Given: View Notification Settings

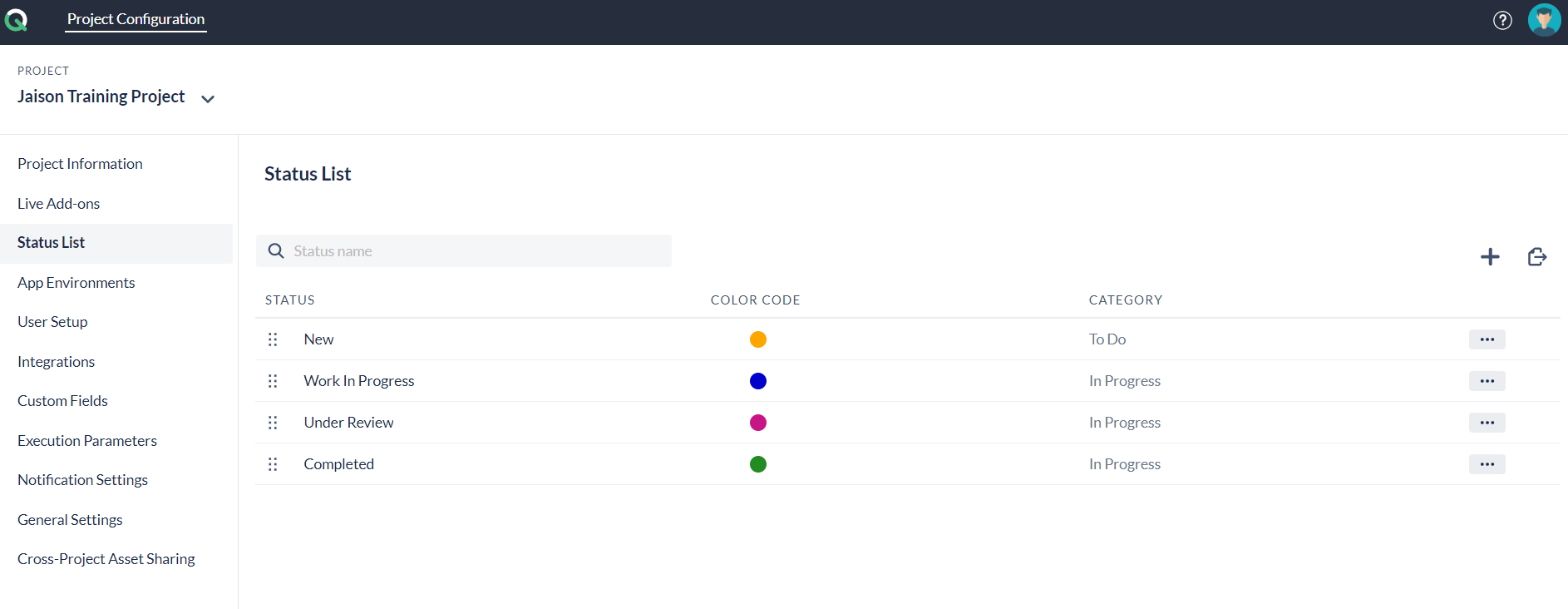Looking at the screenshot, I should 82,480.
